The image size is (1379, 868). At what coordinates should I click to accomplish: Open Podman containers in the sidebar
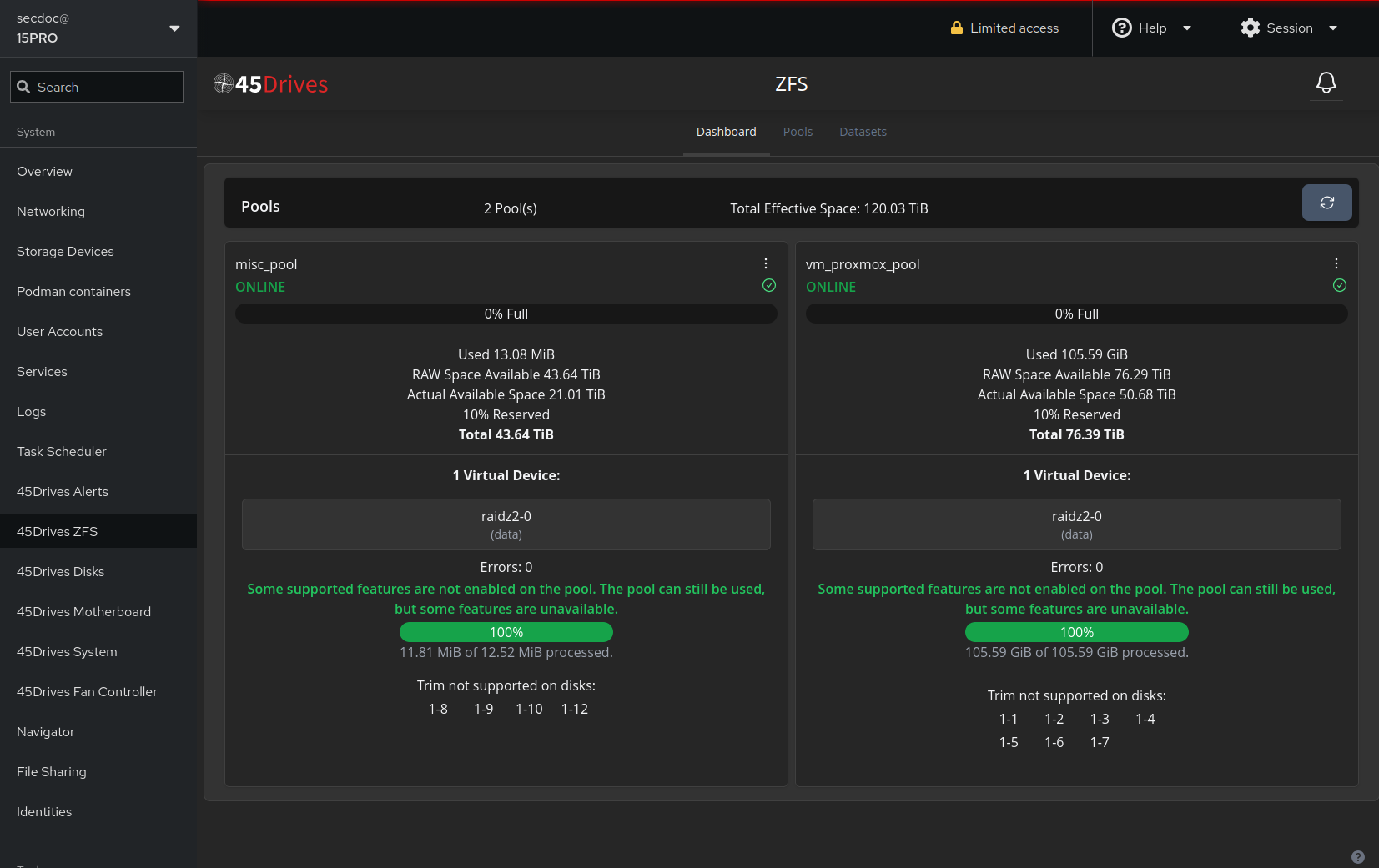pos(98,291)
